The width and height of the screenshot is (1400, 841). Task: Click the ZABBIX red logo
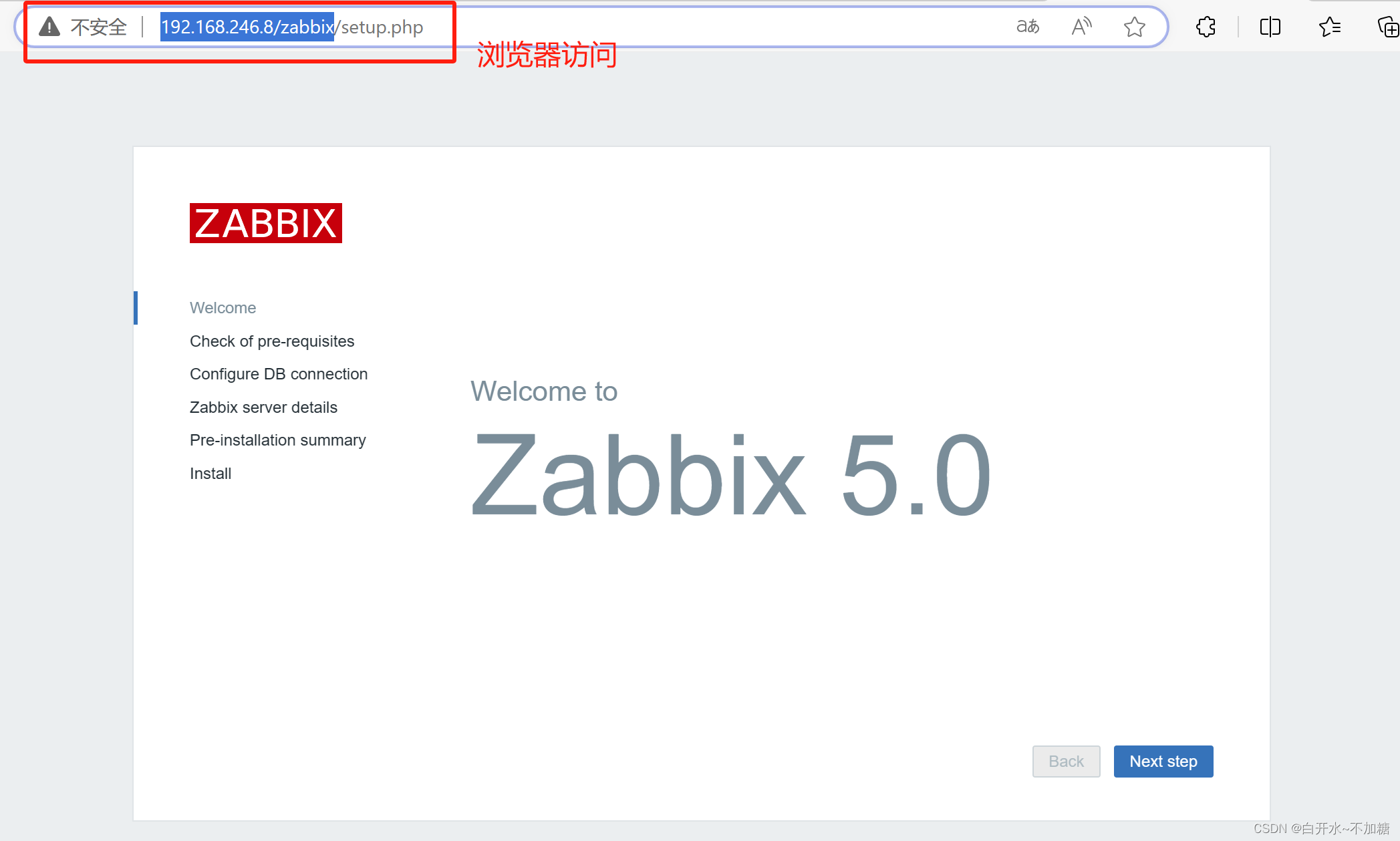click(x=265, y=223)
